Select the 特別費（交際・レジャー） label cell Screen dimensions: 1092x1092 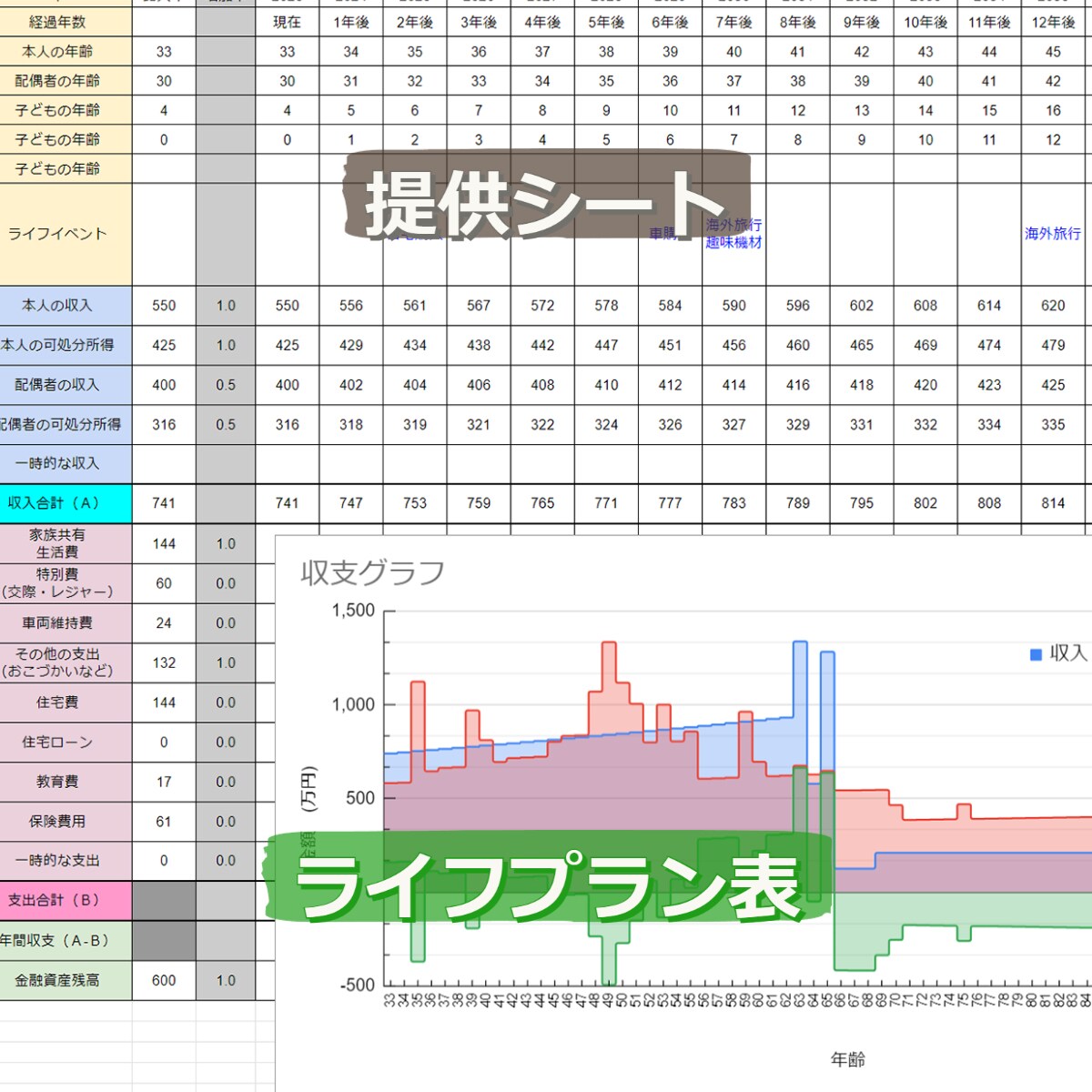coord(66,583)
